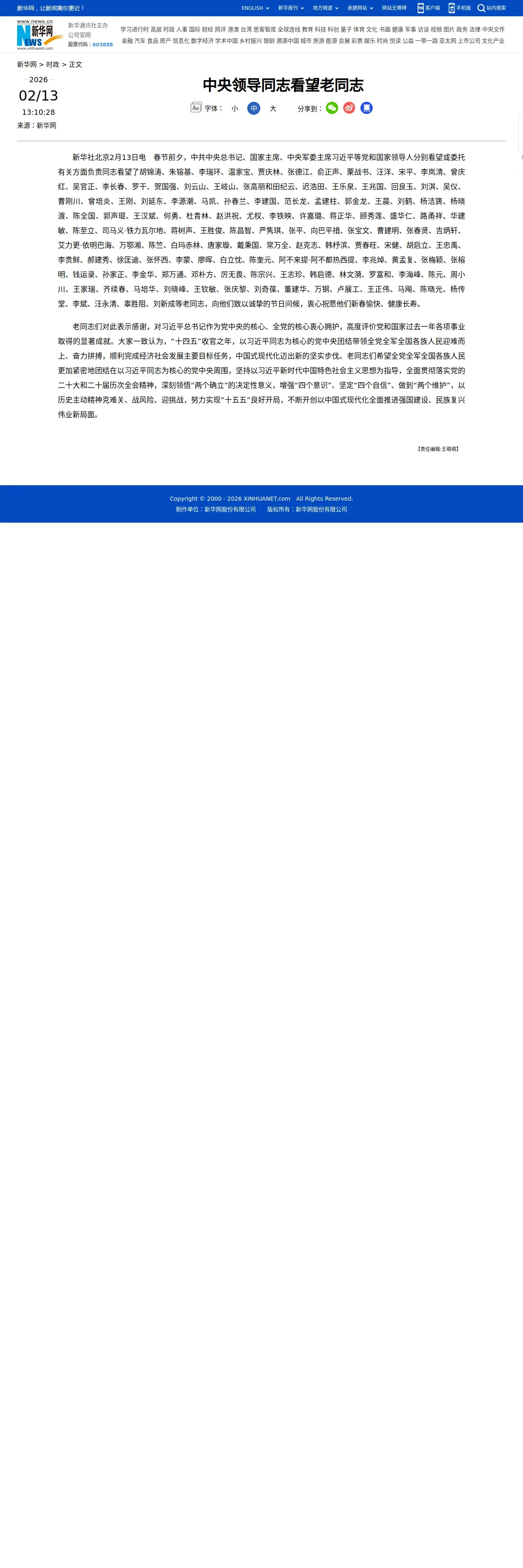Select medium font size 中
523x1568 pixels.
coord(254,108)
